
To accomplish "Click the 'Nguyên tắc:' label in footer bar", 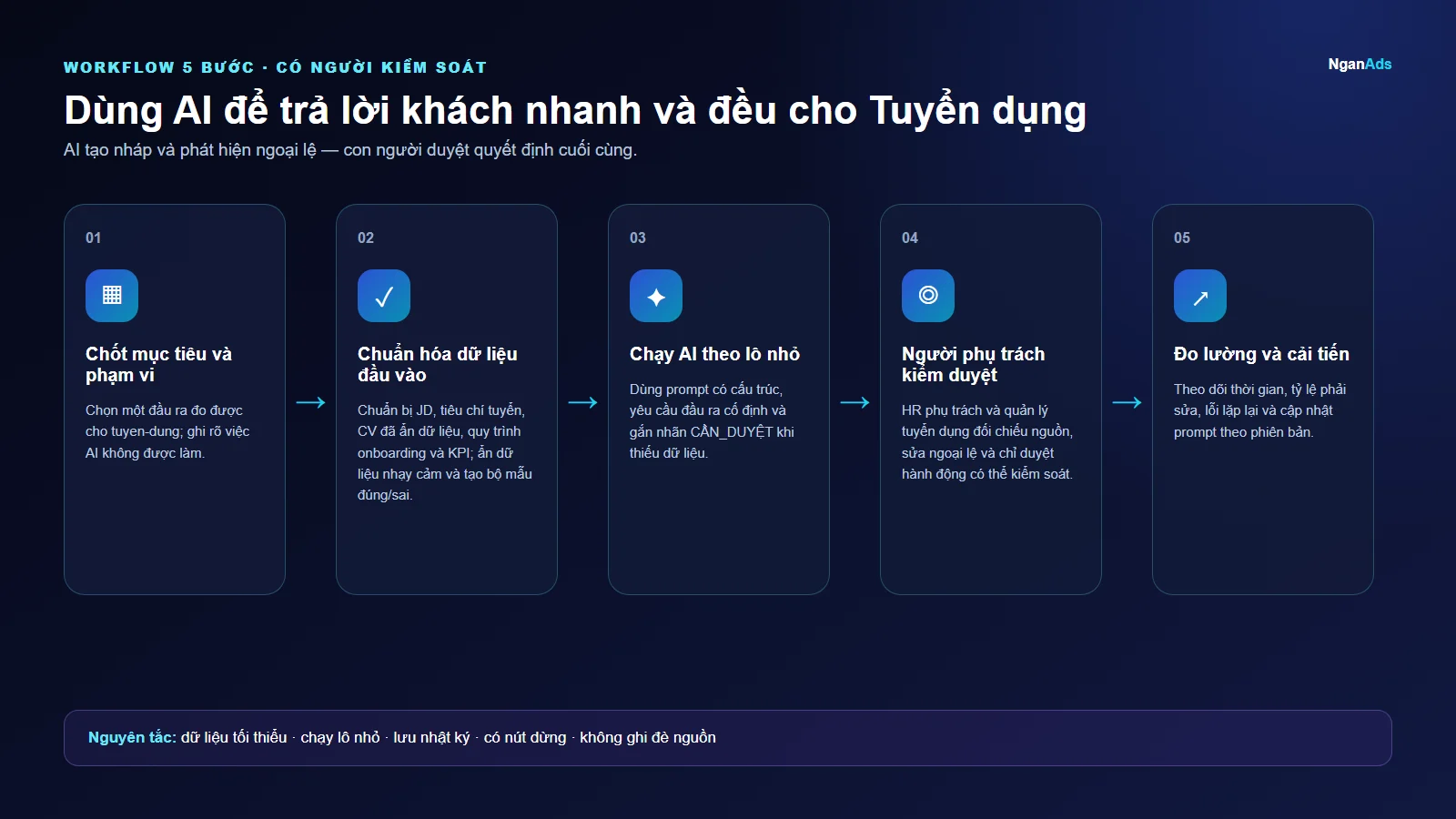I will (132, 737).
